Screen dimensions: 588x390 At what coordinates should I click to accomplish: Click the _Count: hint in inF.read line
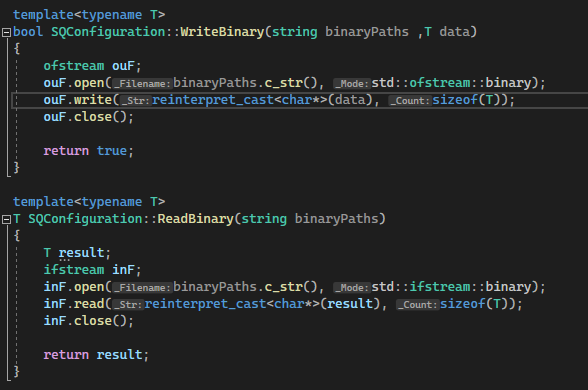(x=417, y=304)
